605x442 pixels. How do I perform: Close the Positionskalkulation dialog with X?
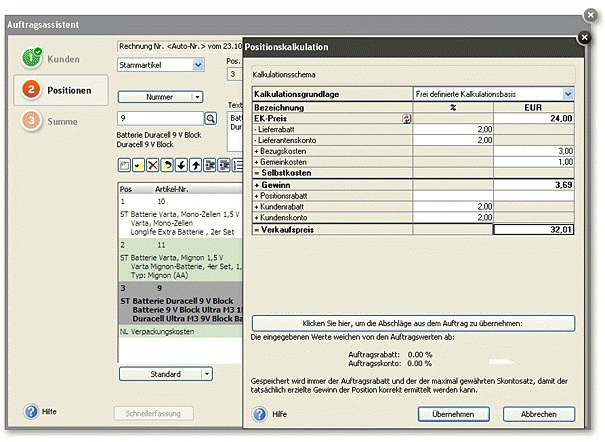pyautogui.click(x=584, y=37)
